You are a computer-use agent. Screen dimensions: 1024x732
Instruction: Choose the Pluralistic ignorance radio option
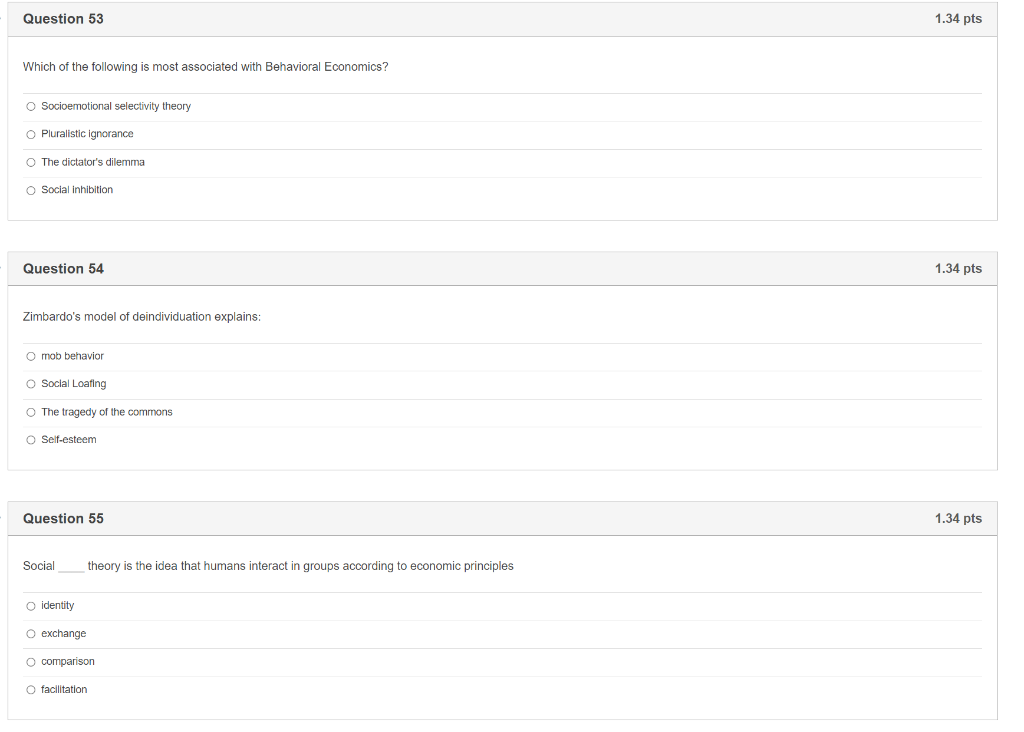[x=31, y=135]
